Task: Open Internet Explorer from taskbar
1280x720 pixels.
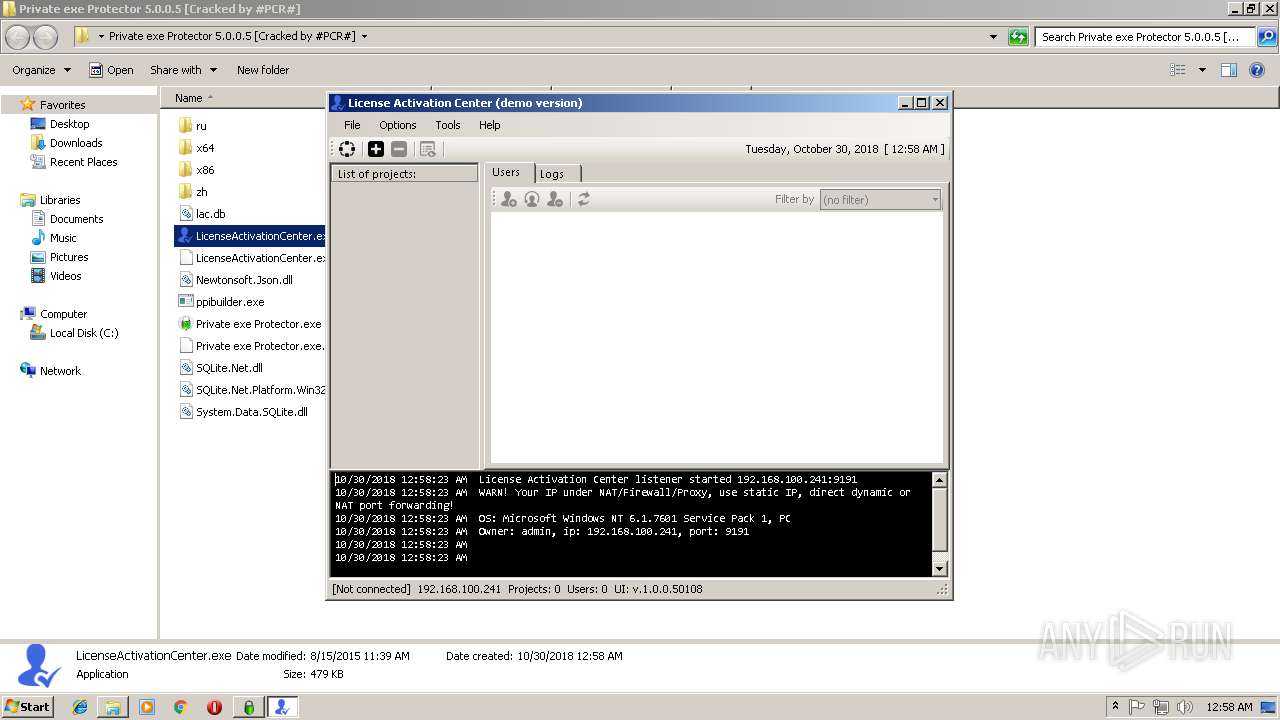Action: tap(80, 707)
